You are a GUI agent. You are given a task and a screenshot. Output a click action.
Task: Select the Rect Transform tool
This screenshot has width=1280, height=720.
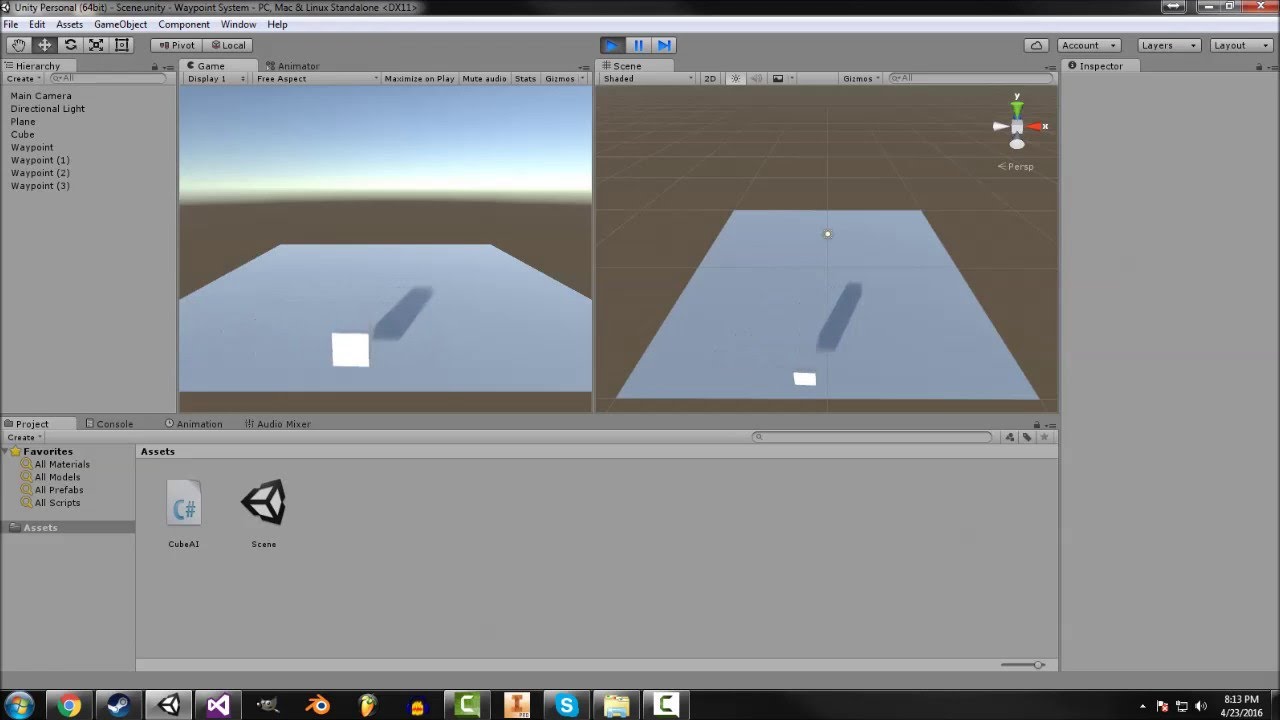click(x=122, y=44)
